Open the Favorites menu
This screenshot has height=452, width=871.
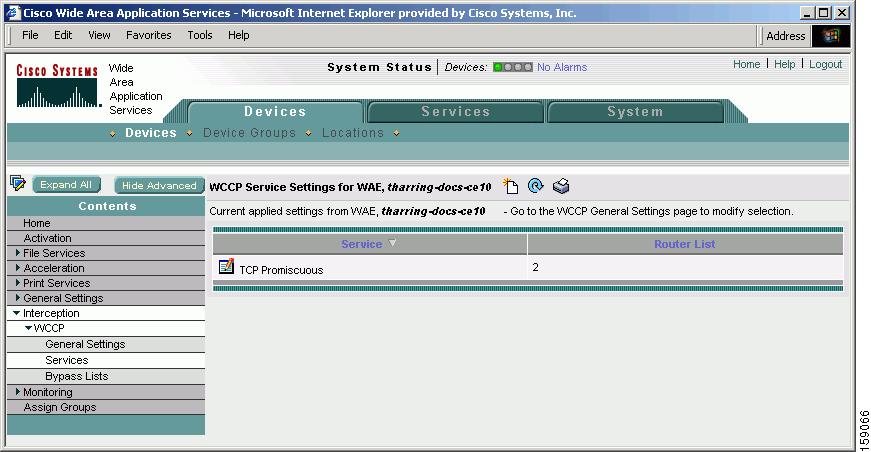[x=148, y=35]
